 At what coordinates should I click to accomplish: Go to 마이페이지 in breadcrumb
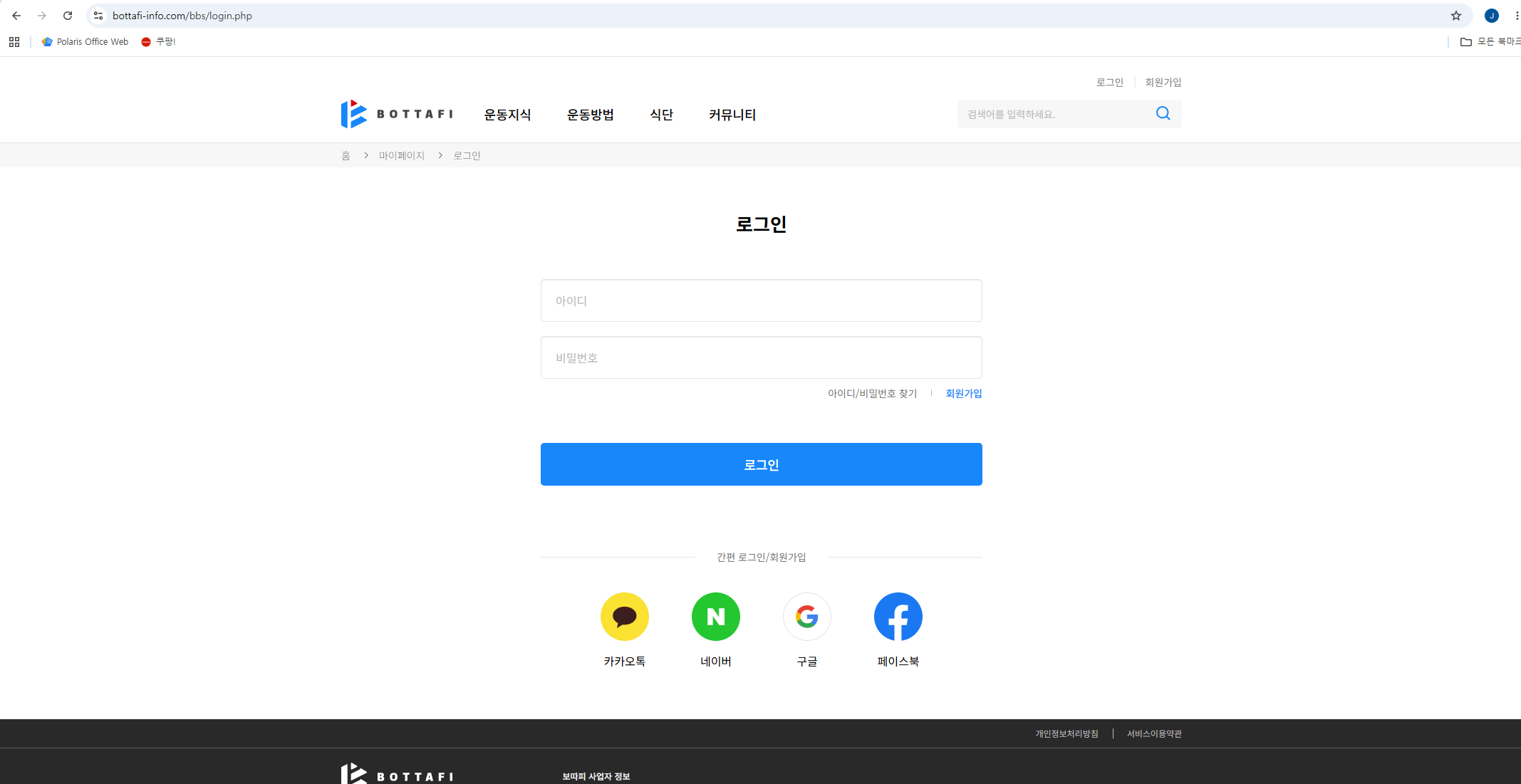(402, 156)
